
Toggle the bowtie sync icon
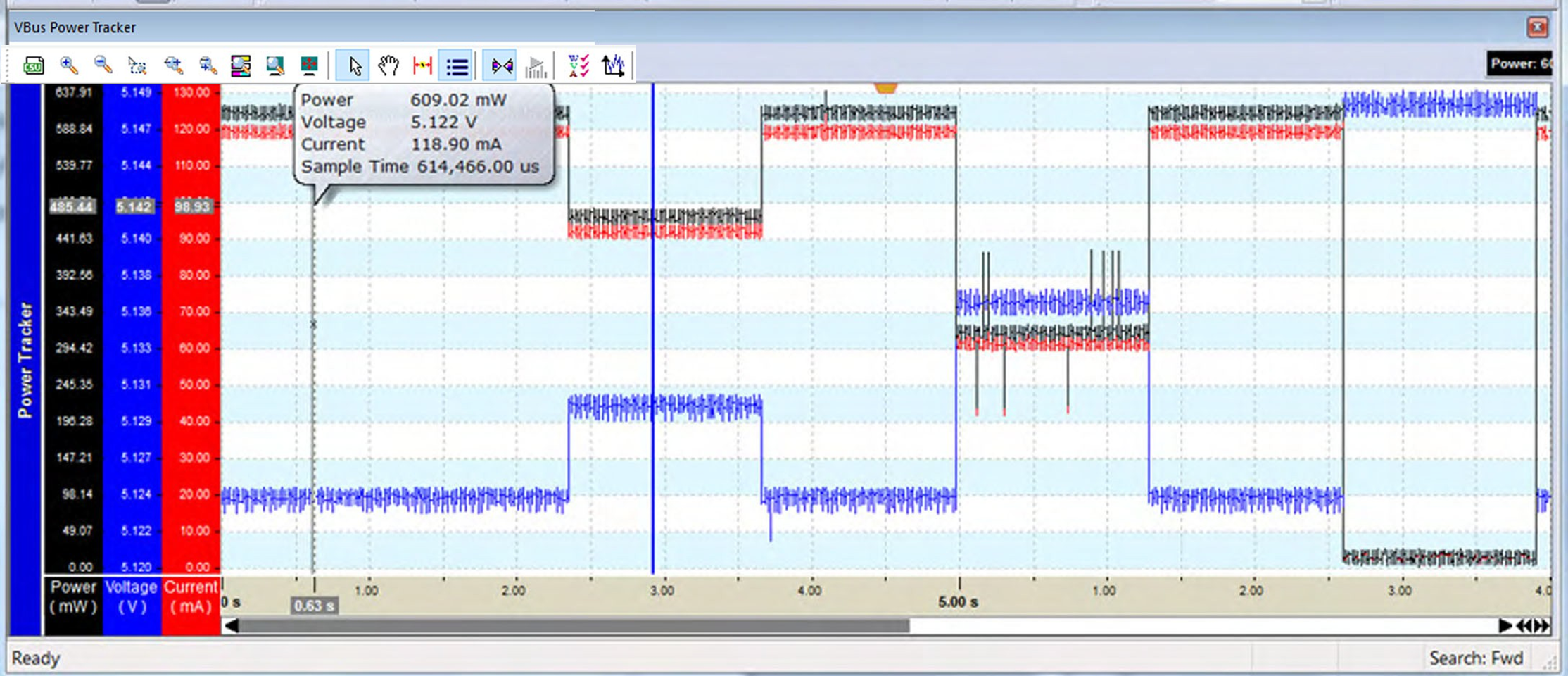tap(500, 66)
